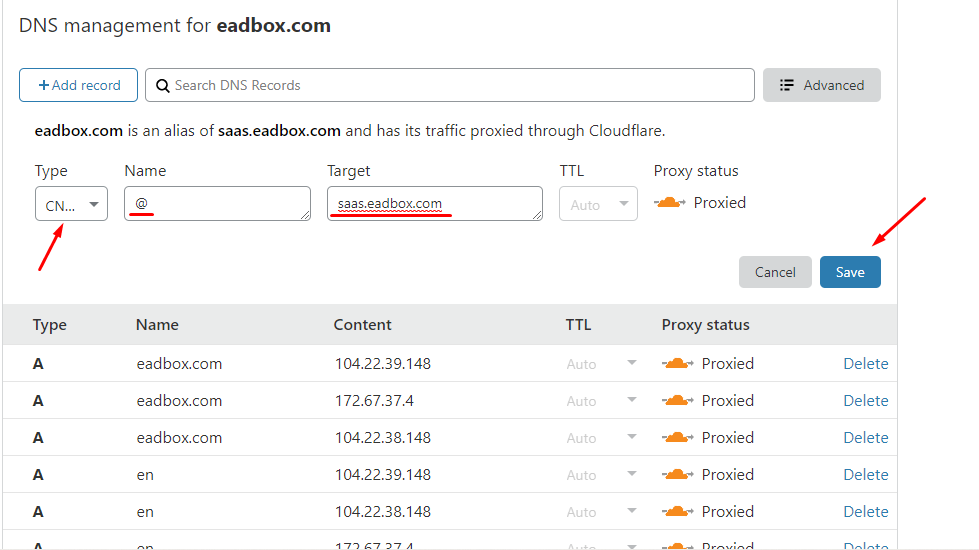
Task: Toggle the Proxied cloud in the edit form
Action: 669,202
